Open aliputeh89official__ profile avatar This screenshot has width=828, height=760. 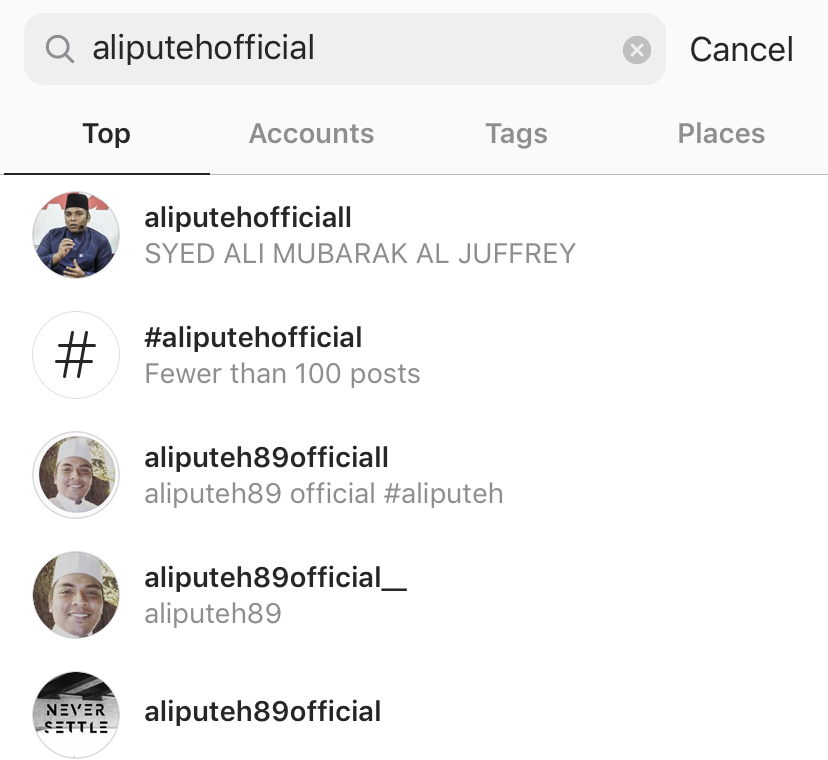[76, 595]
